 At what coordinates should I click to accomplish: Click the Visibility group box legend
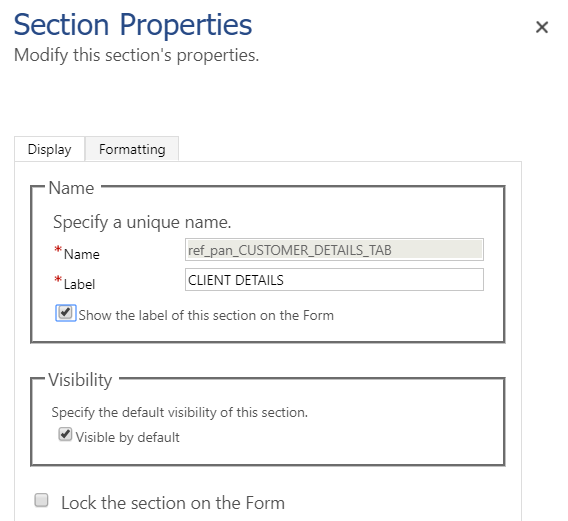pos(80,380)
